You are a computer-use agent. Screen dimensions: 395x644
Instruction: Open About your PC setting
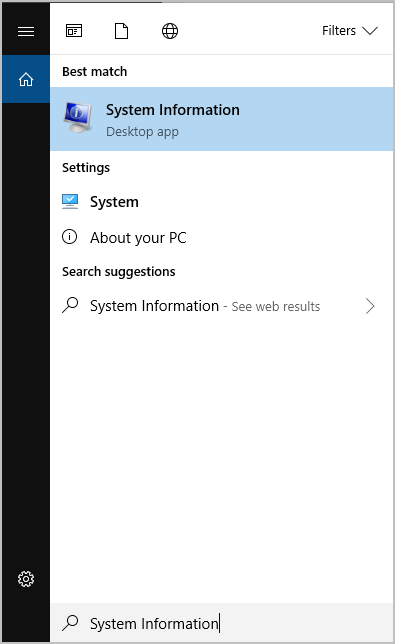click(221, 237)
